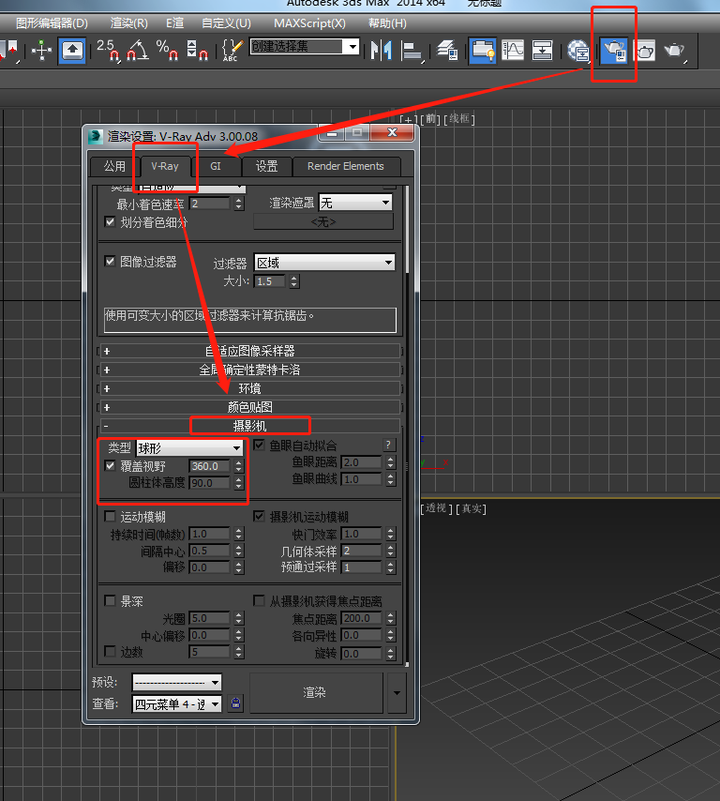Click the Mirror tool icon
Viewport: 720px width, 801px height.
381,48
